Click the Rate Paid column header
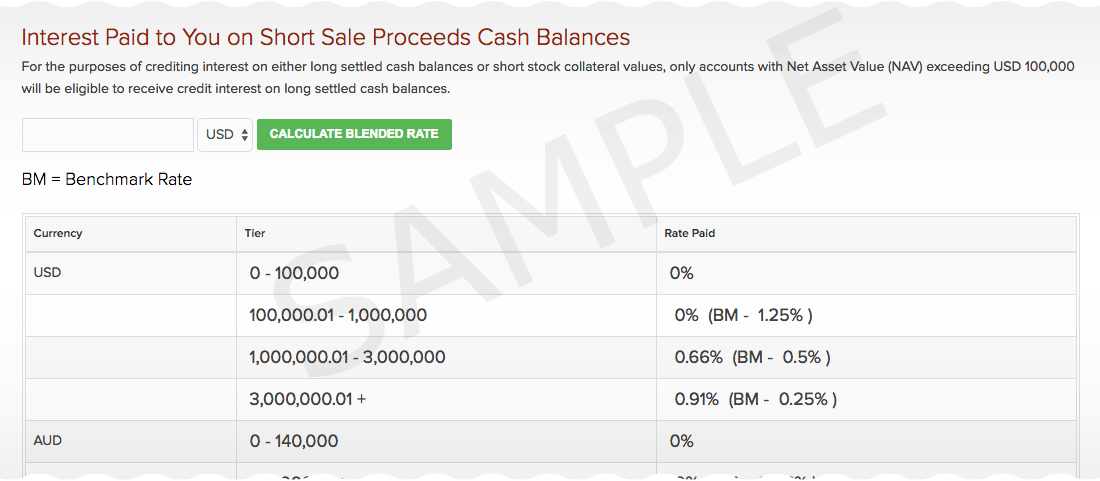 (x=690, y=233)
